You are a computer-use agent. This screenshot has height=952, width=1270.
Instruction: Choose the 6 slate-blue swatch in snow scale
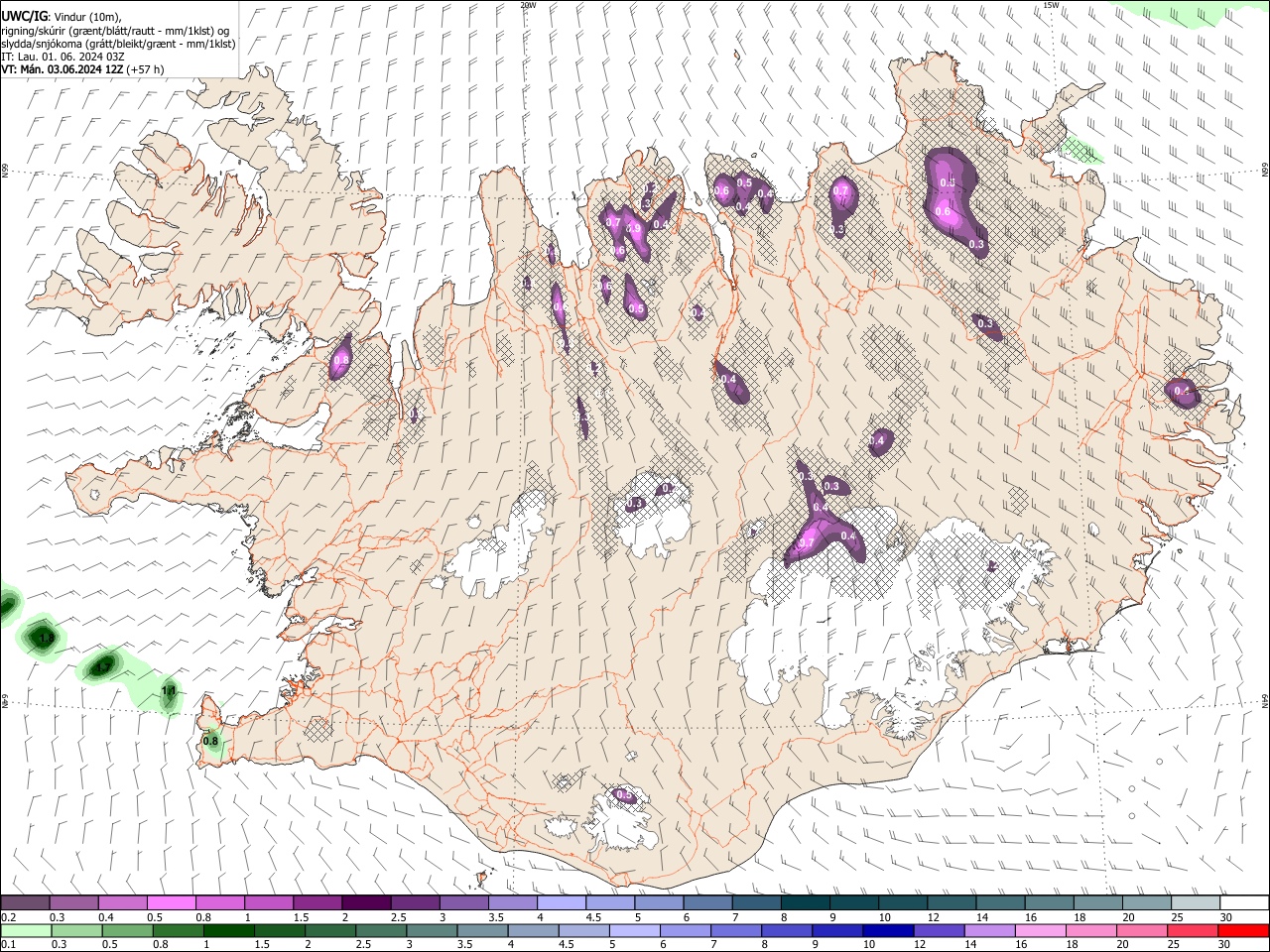[x=707, y=903]
